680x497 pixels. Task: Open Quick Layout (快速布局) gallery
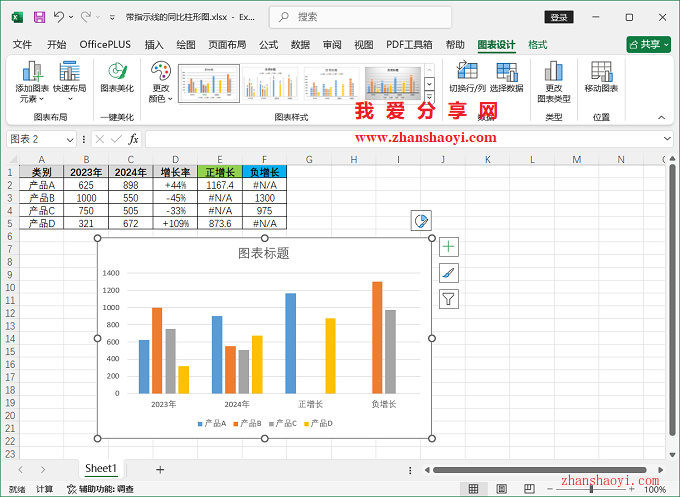[x=69, y=80]
